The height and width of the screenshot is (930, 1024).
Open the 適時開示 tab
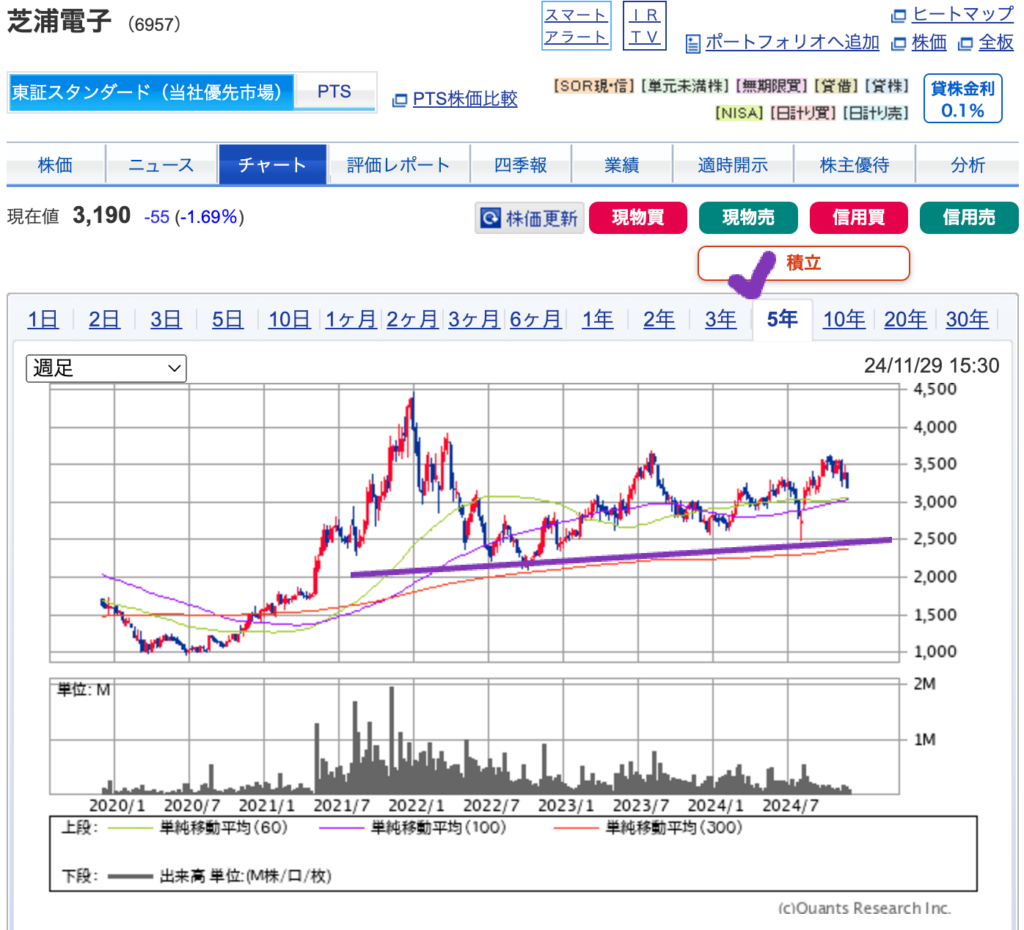(x=733, y=165)
